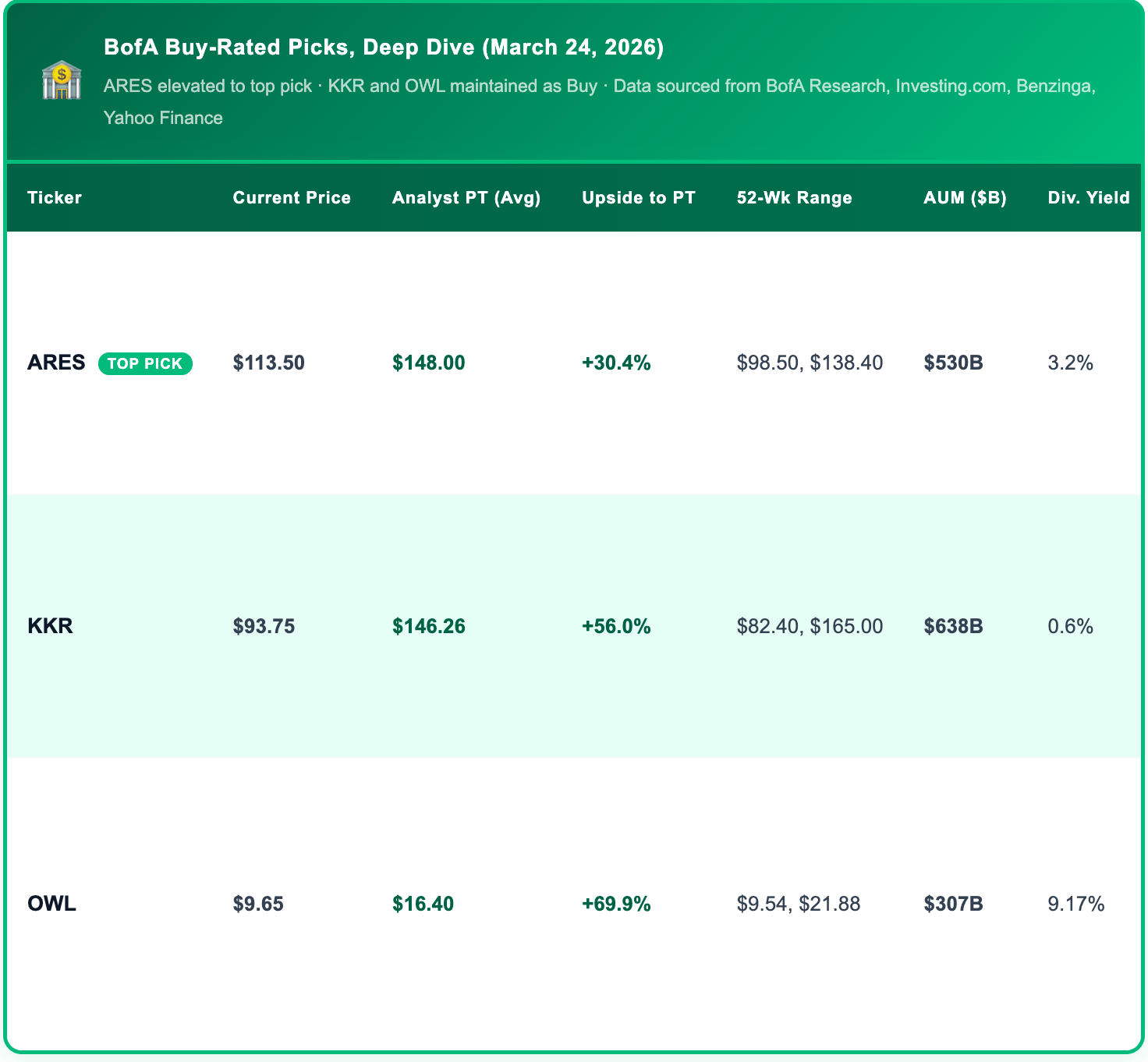Select the Current Price column header

tap(292, 198)
